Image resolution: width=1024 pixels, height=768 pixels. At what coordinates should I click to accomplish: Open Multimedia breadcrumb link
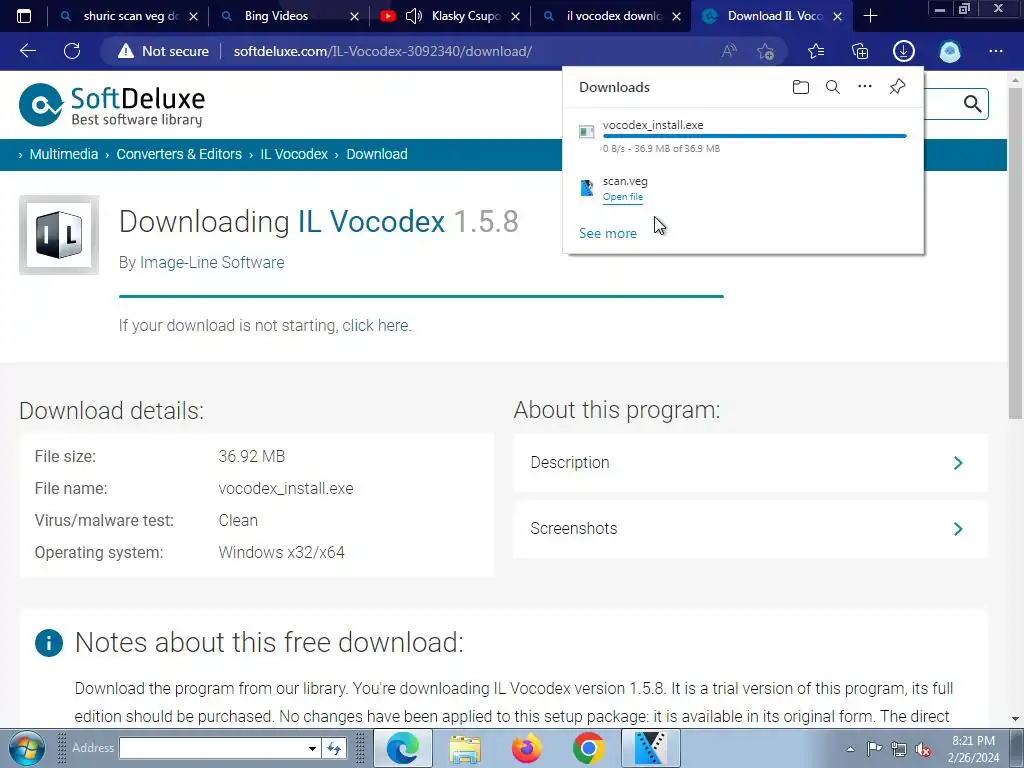click(63, 154)
